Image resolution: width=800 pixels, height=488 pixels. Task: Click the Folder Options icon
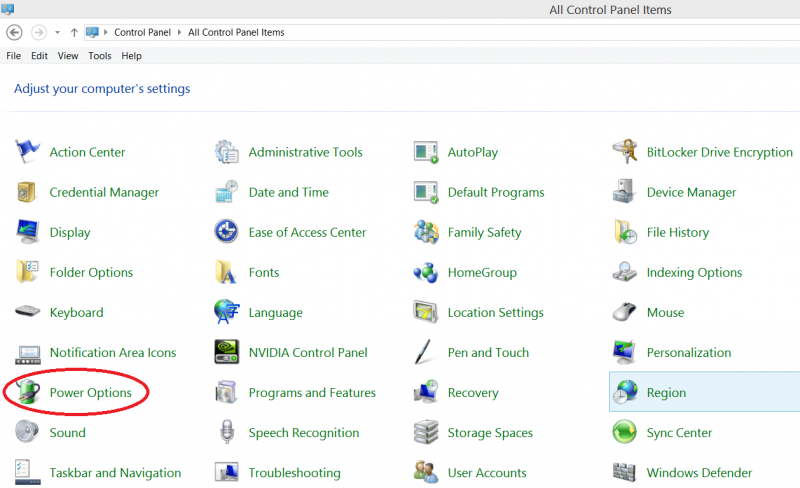pyautogui.click(x=27, y=272)
